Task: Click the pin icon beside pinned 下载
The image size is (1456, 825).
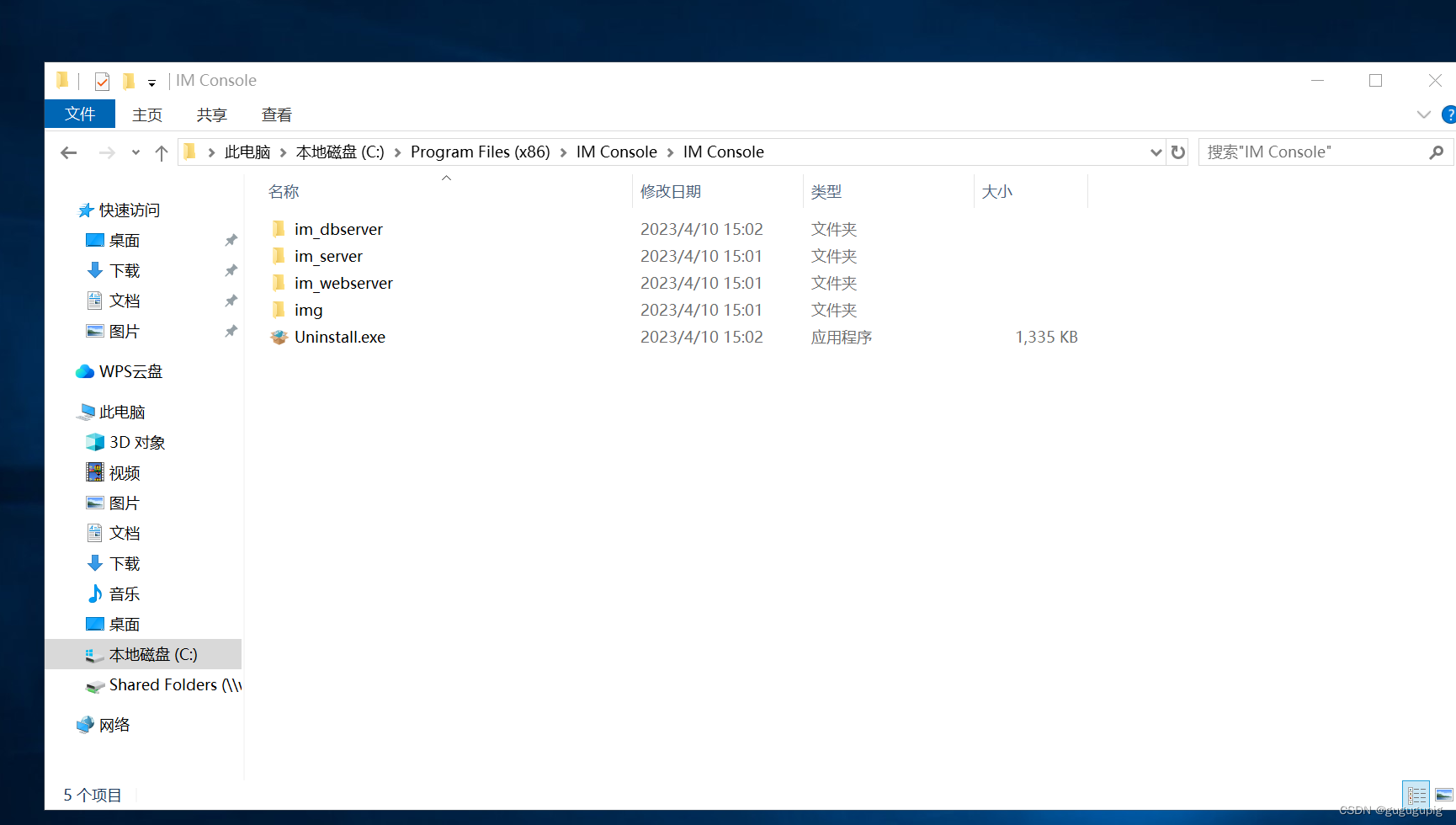Action: pos(231,271)
